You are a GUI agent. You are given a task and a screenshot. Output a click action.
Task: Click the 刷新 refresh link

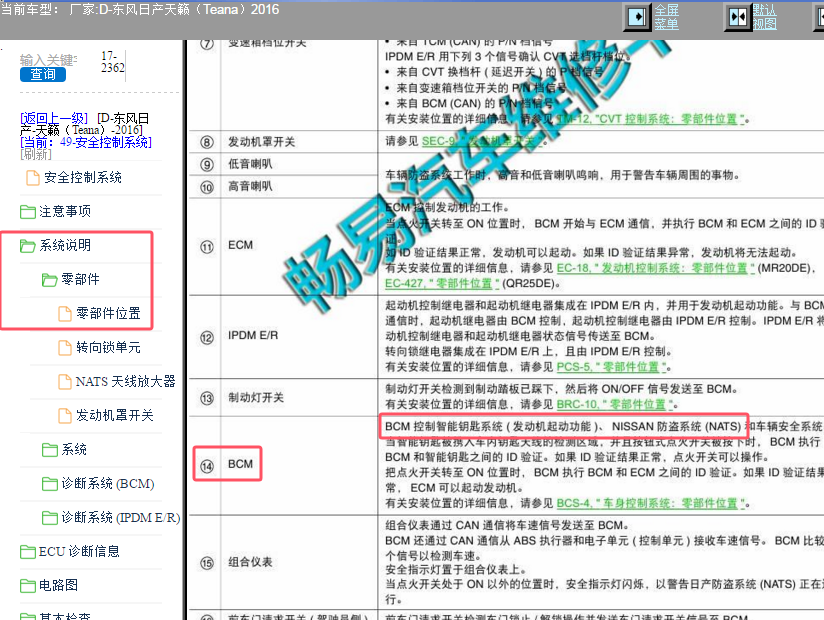[36, 154]
